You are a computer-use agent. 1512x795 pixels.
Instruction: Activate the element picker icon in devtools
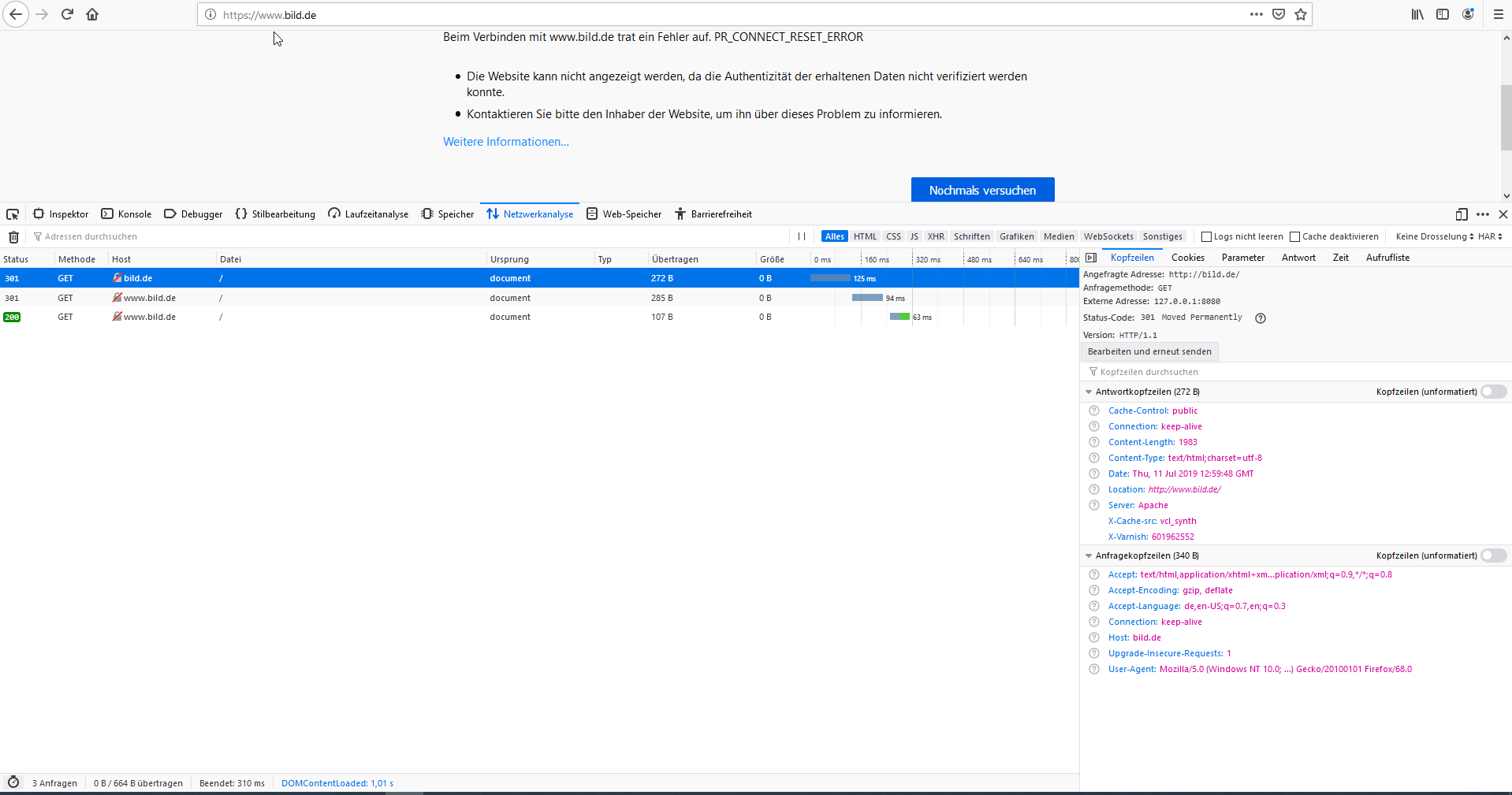click(13, 214)
